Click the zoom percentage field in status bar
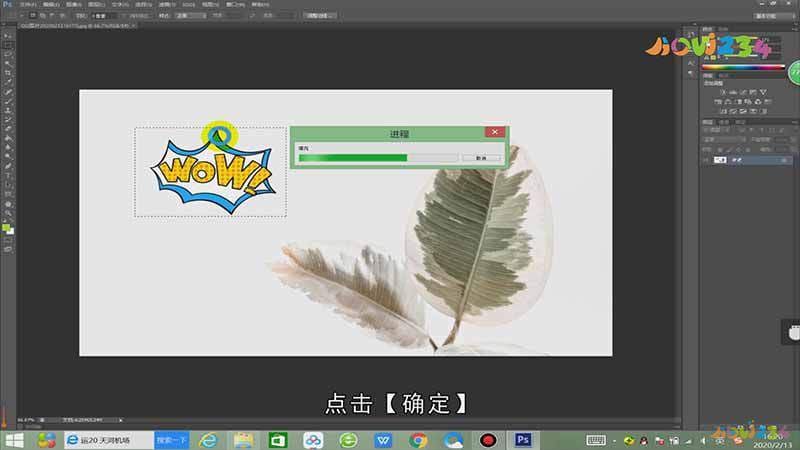 (26, 420)
